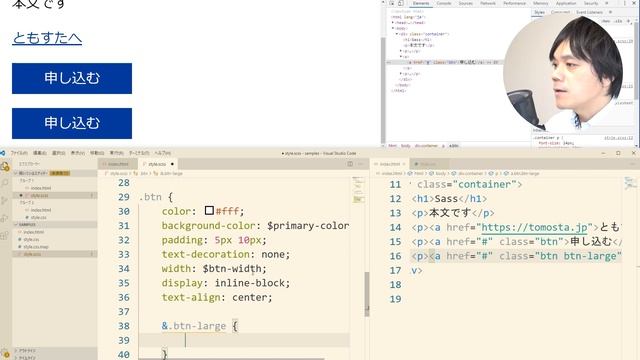640x360 pixels.
Task: Switch to style.scss editor tab
Action: 157,164
